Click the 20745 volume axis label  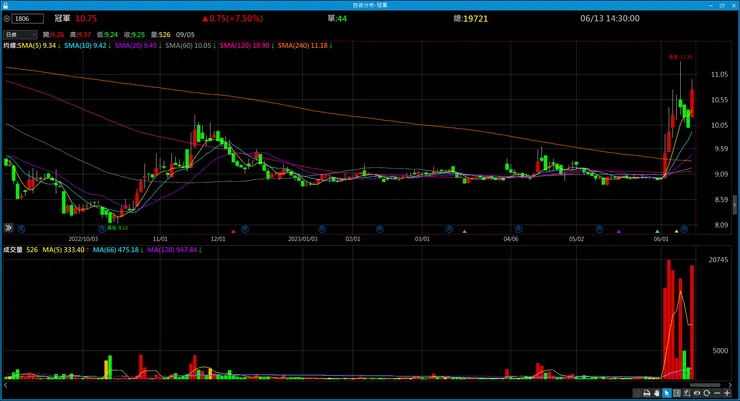718,260
